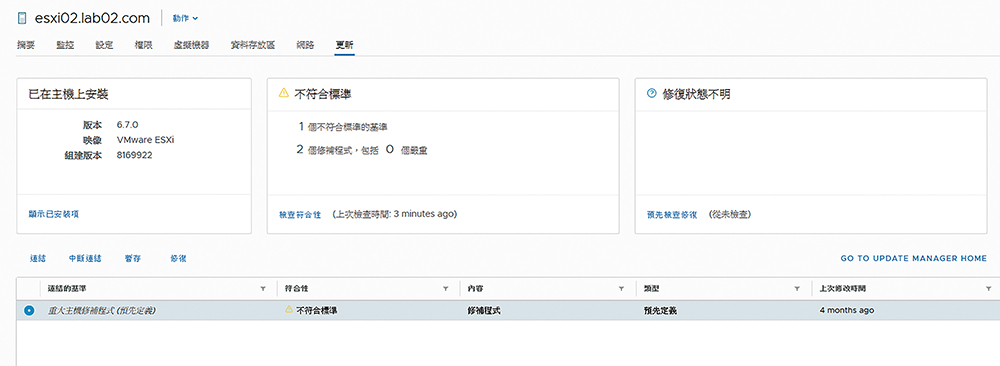Click the 連結 button

38,259
